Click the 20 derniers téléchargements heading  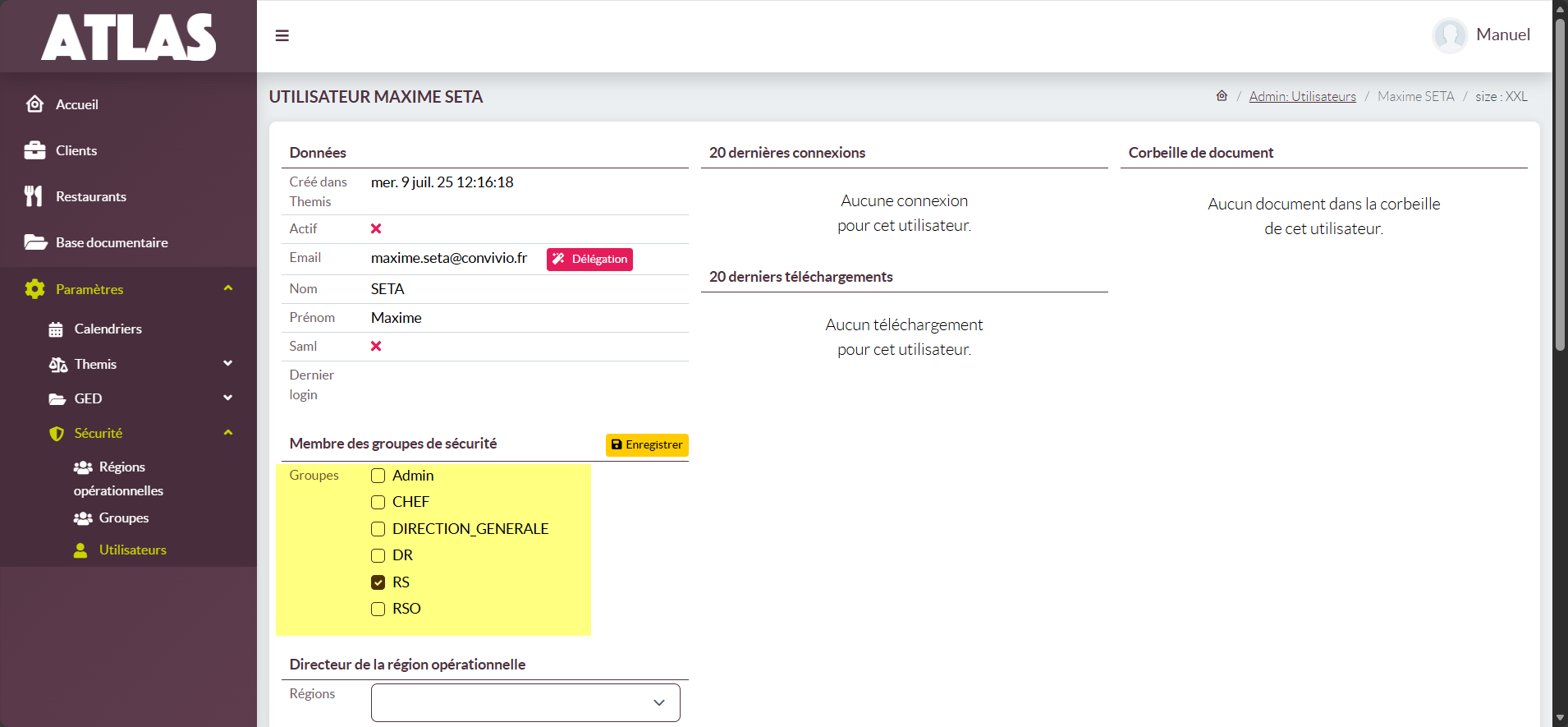[x=800, y=277]
